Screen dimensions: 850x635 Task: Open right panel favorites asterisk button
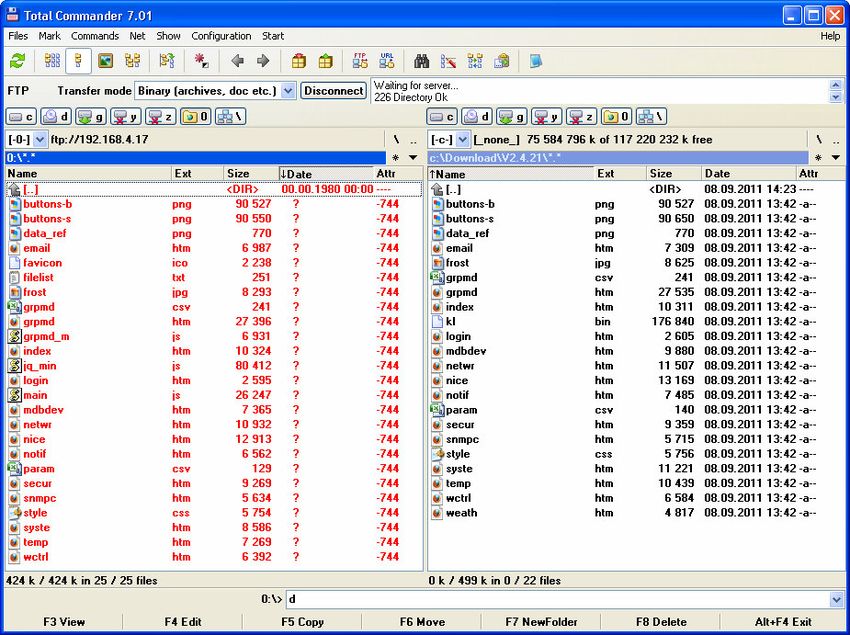coord(818,158)
